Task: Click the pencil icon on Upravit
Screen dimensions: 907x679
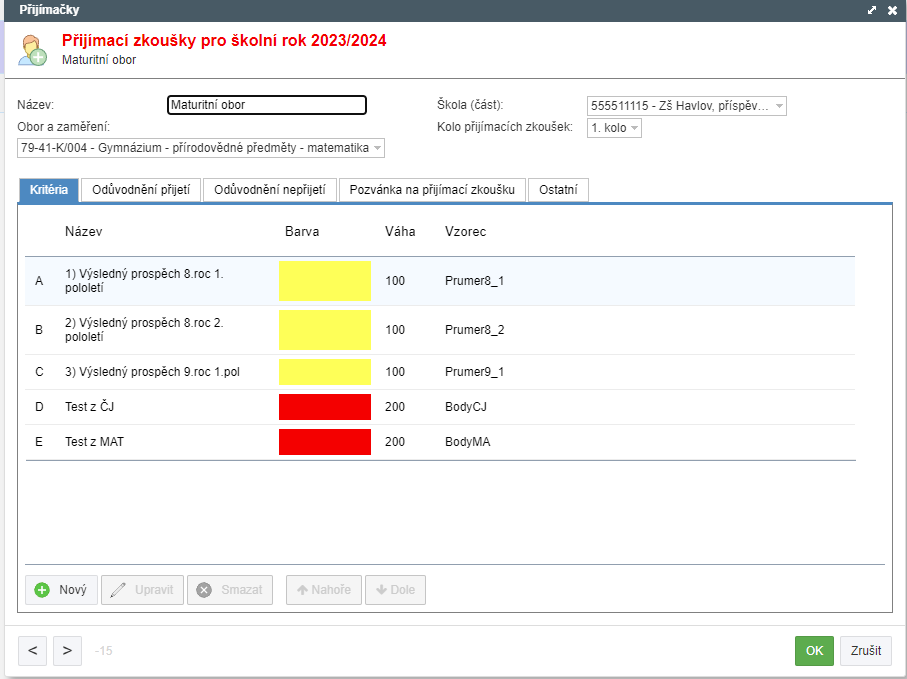Action: coord(118,590)
